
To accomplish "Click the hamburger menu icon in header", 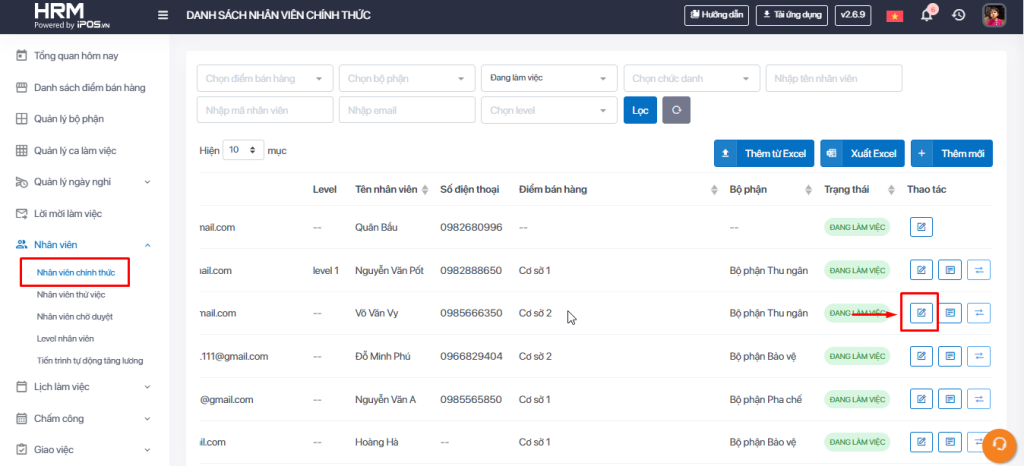I will pos(163,15).
